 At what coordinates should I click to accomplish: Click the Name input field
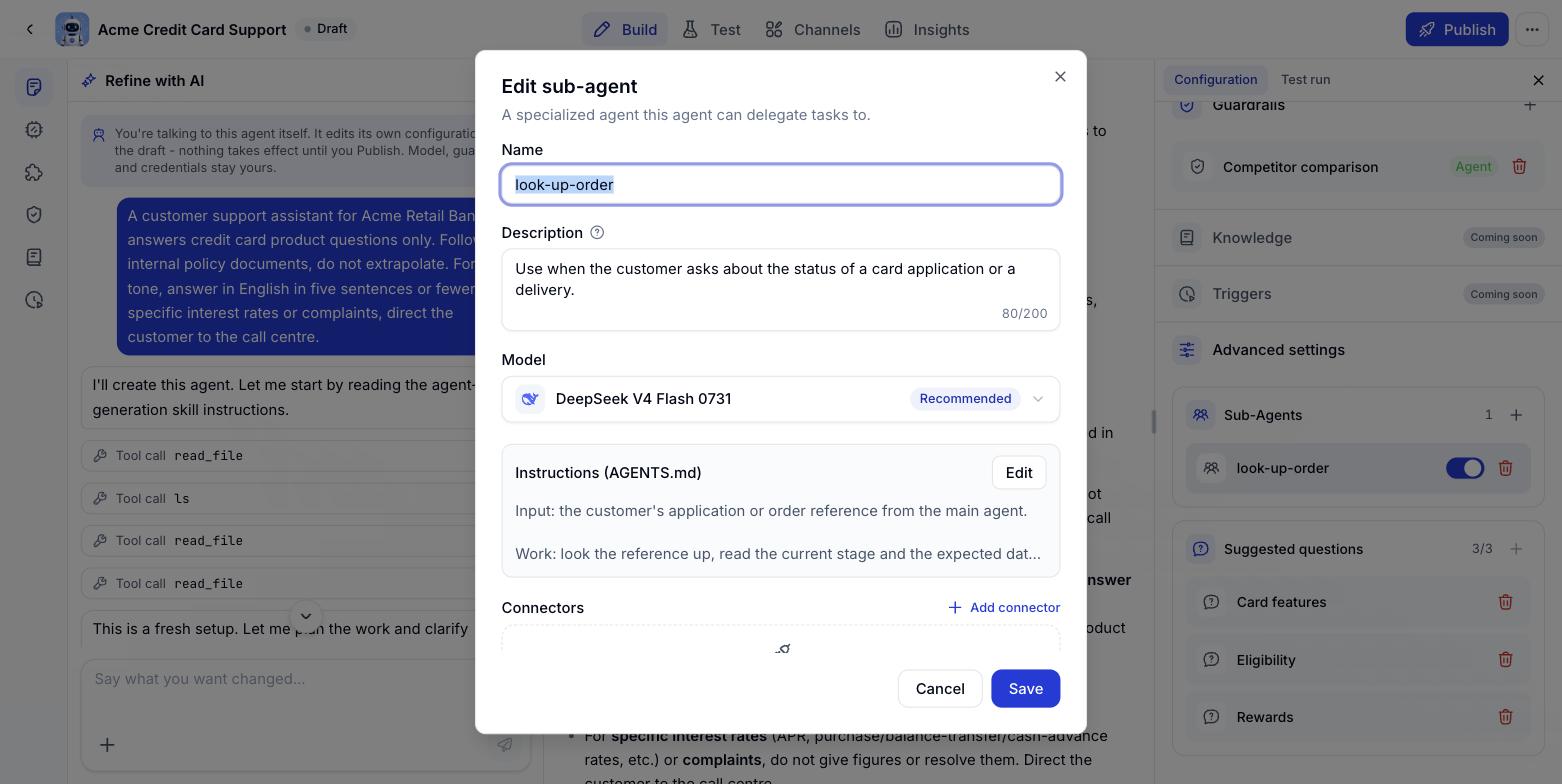pyautogui.click(x=780, y=185)
